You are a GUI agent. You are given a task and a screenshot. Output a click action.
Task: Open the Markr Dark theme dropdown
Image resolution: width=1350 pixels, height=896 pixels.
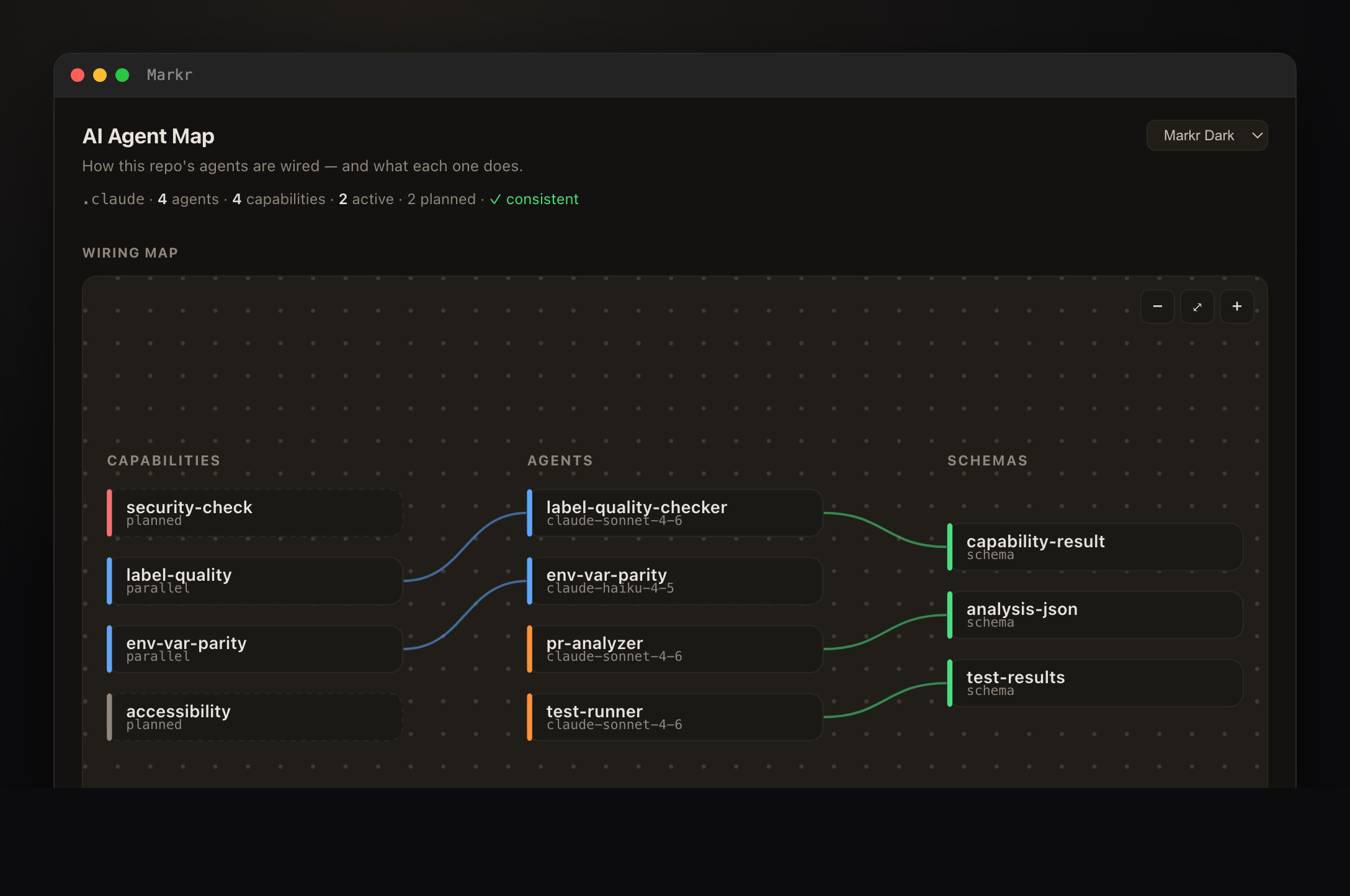[x=1207, y=135]
